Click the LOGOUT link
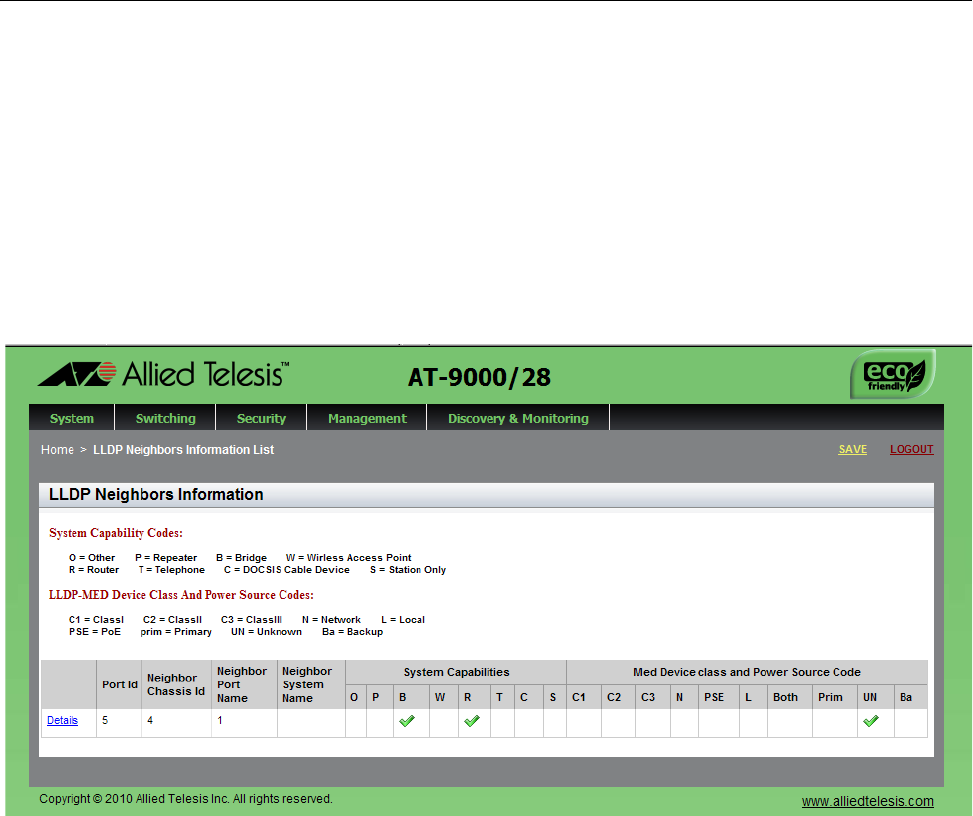The image size is (973, 816). click(912, 449)
